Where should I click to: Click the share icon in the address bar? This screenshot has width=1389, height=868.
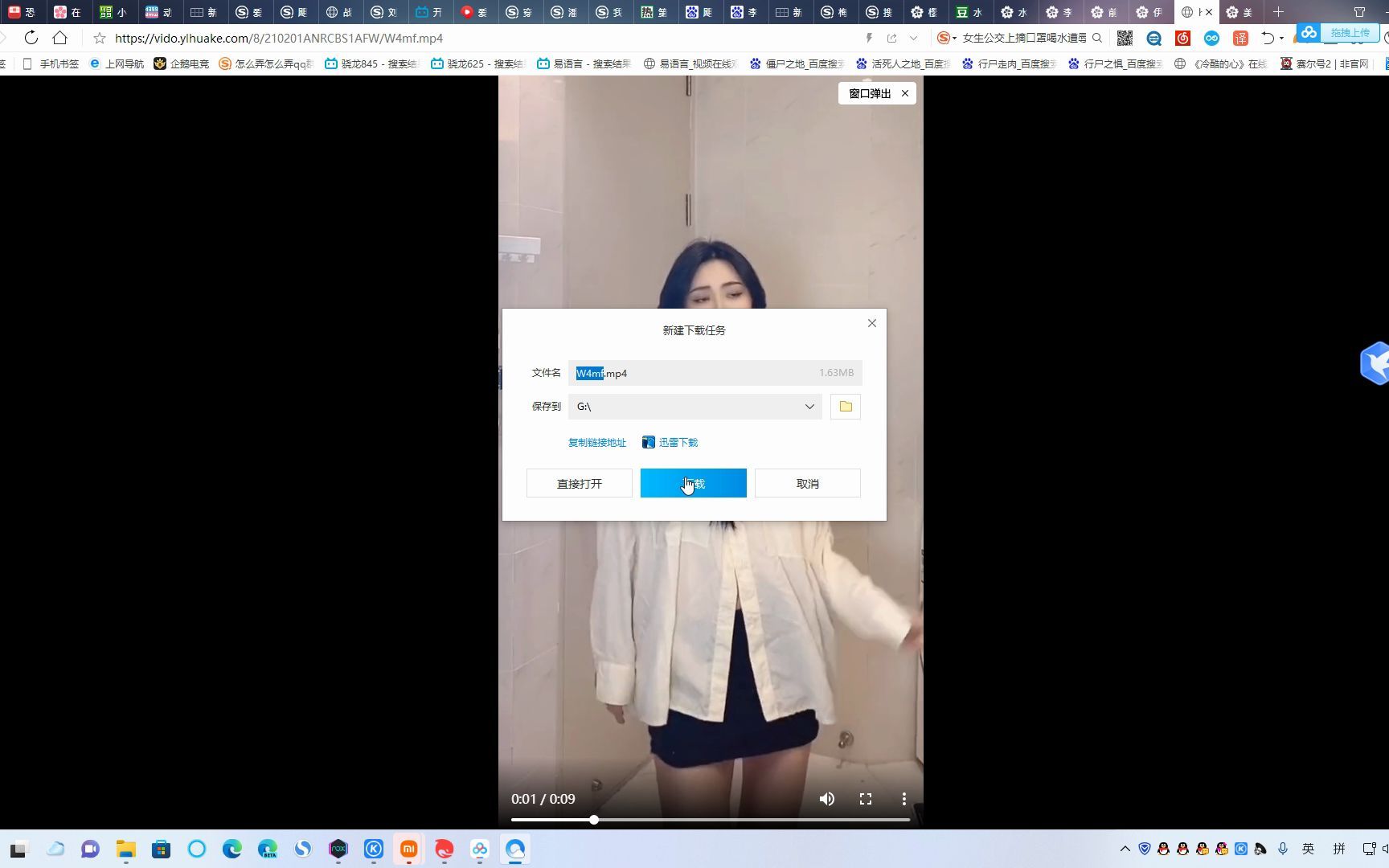(x=891, y=38)
